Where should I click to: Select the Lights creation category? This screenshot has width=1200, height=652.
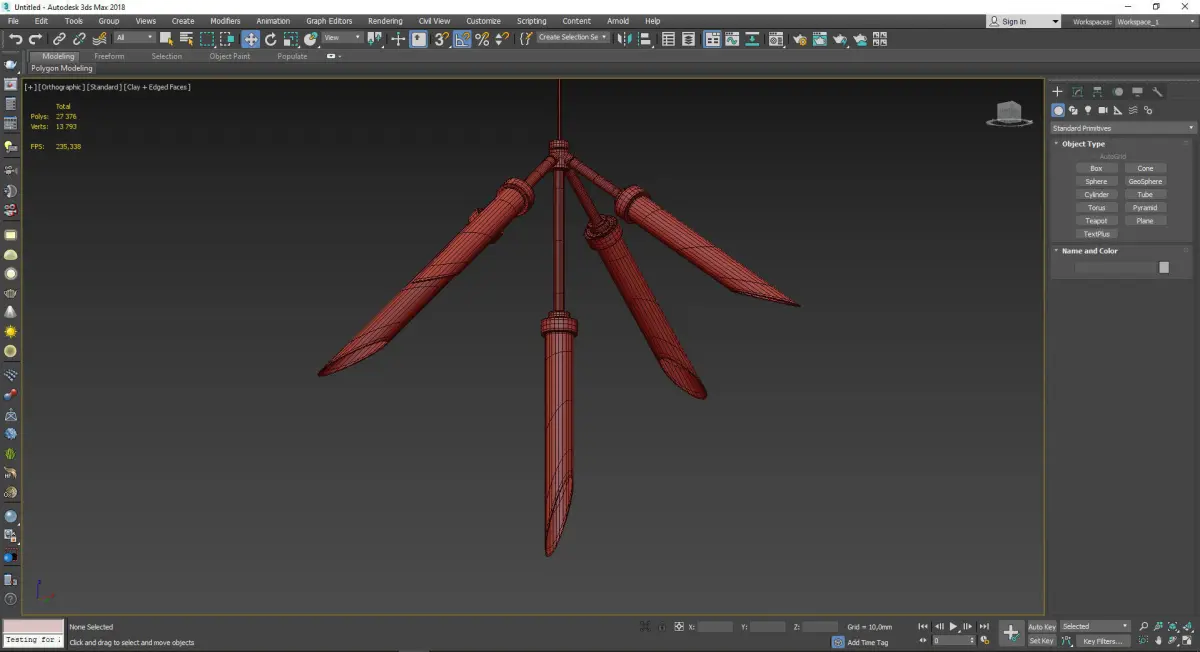[x=1088, y=110]
